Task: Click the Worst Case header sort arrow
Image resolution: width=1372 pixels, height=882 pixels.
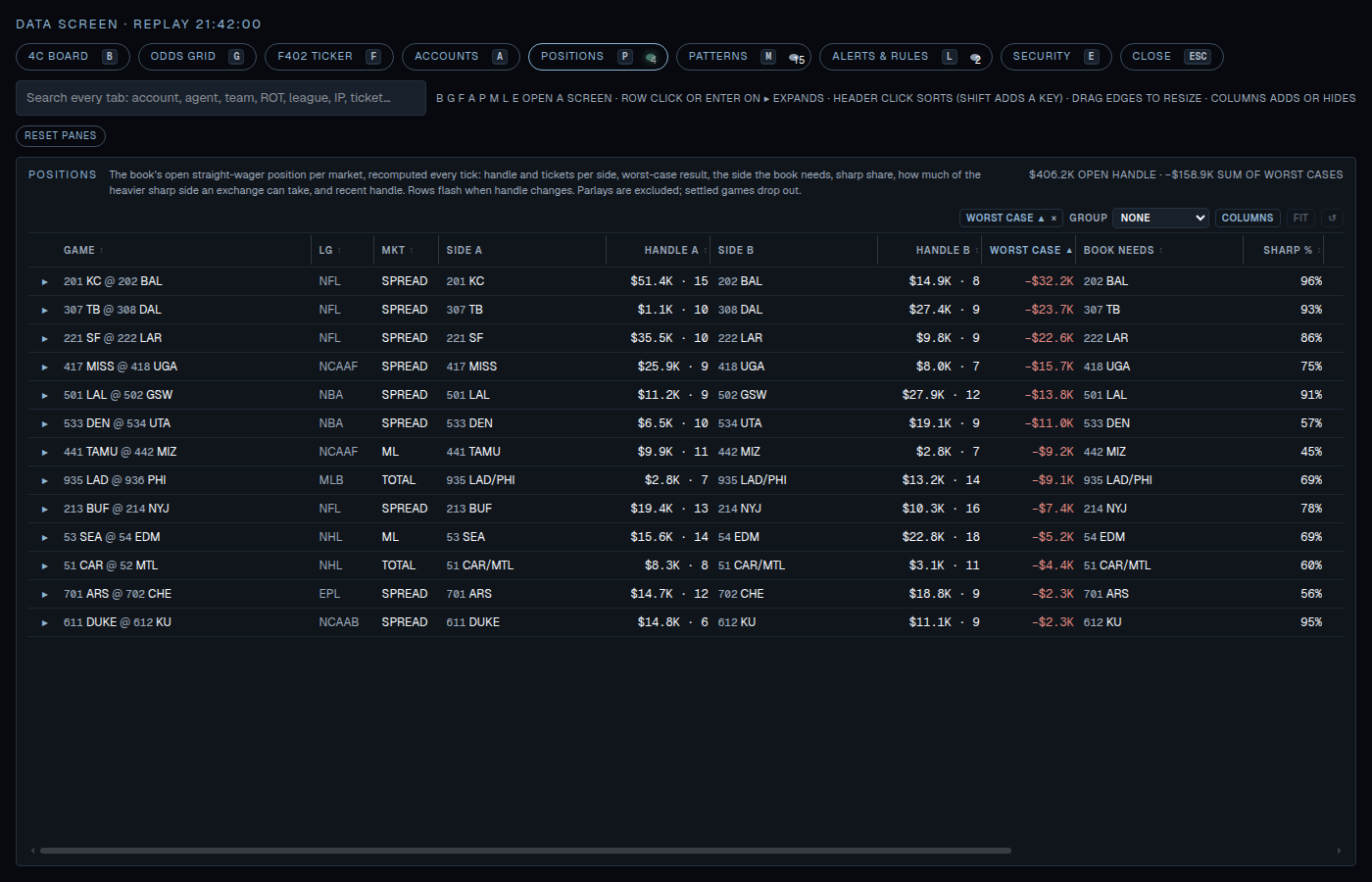Action: pos(1069,251)
